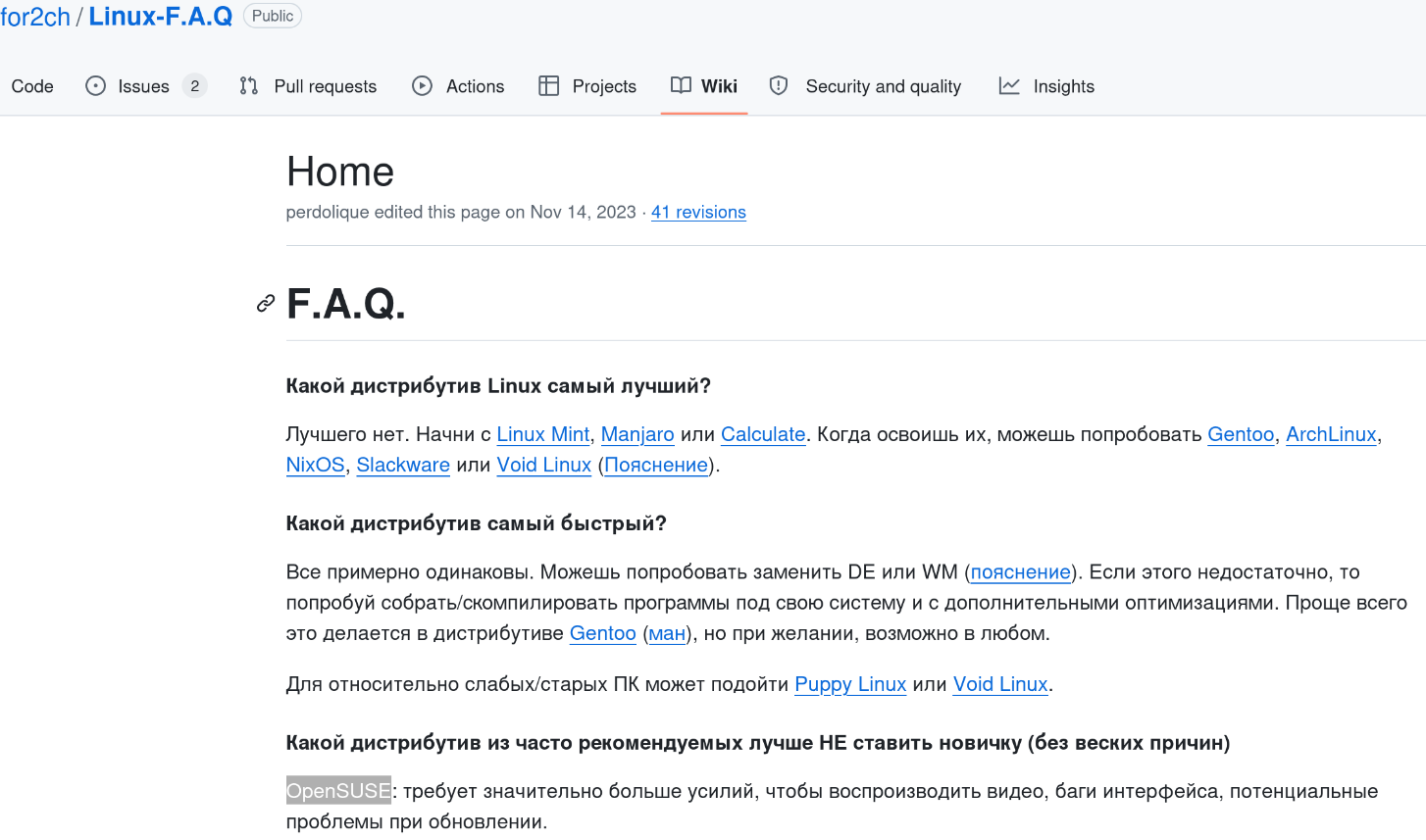
Task: Follow the Manjaro link
Action: (x=637, y=435)
